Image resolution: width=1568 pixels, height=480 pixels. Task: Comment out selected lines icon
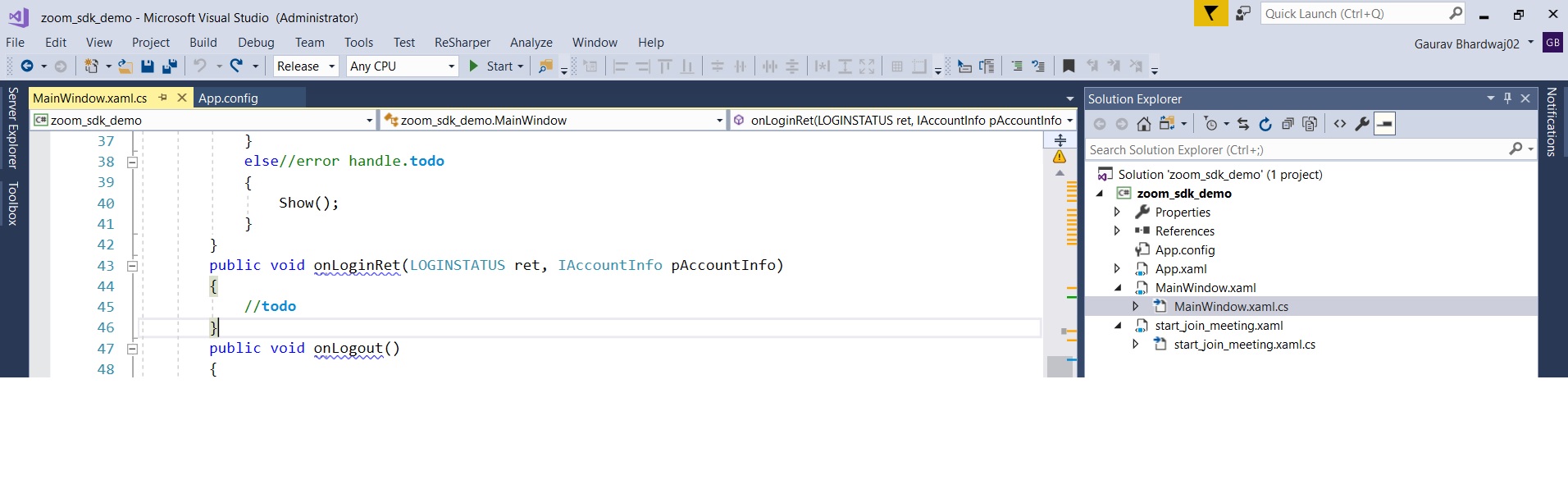pyautogui.click(x=1017, y=66)
